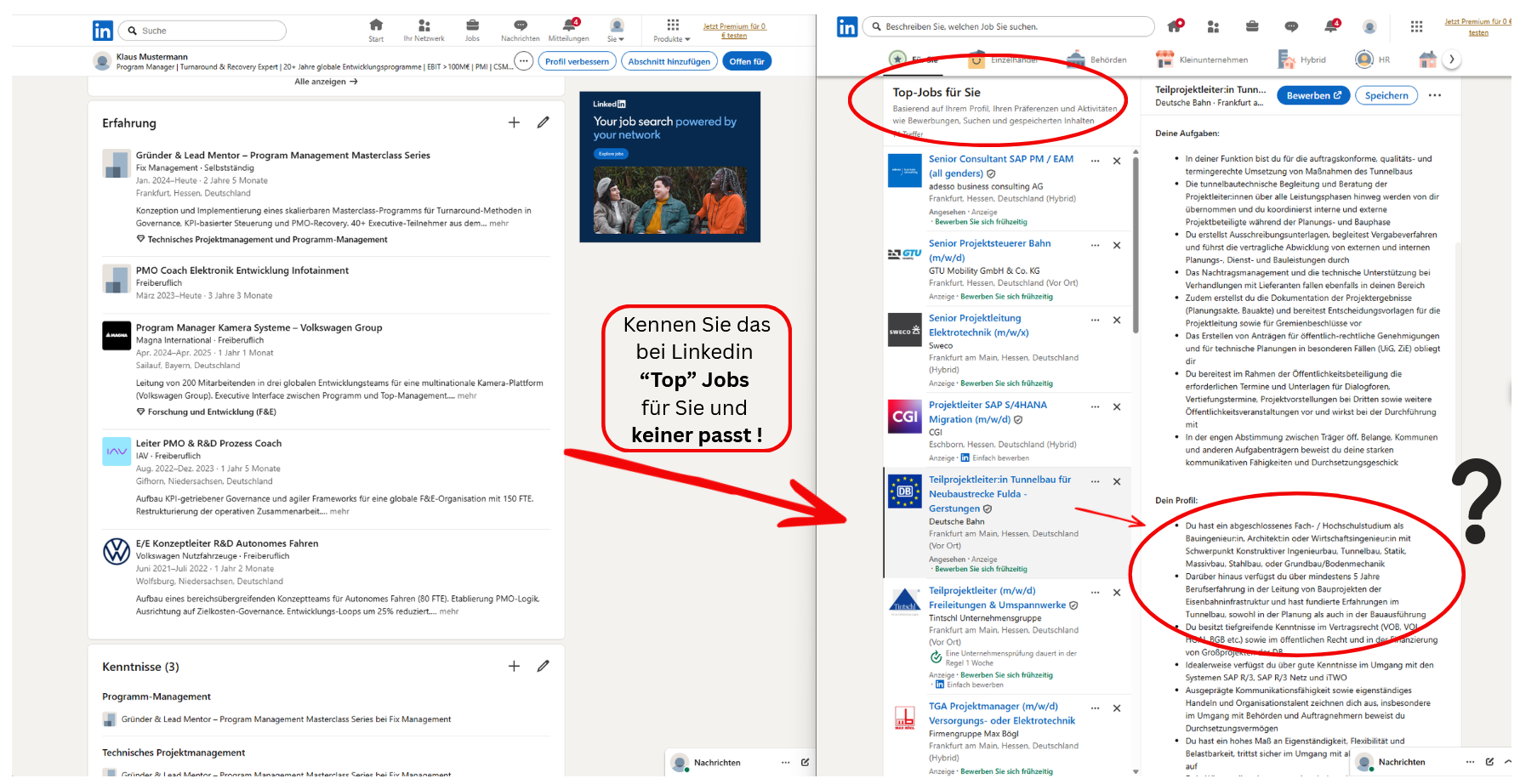Click the Bewerben button

[x=1313, y=95]
